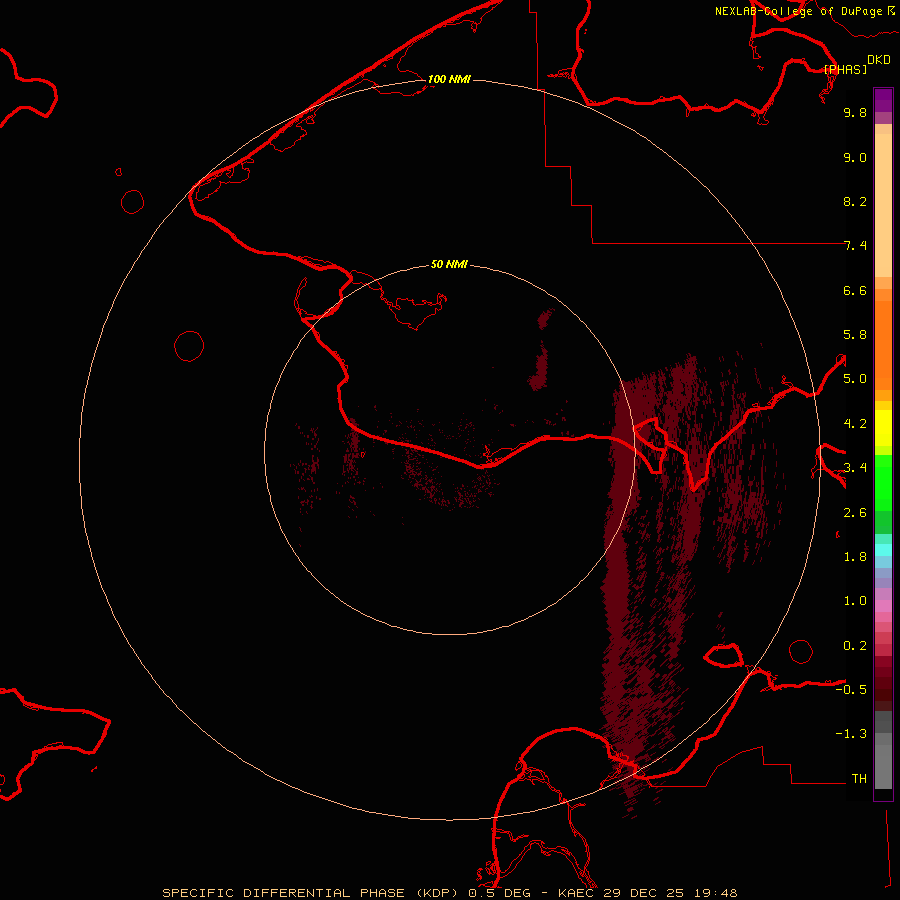Click the [PHAS] units label

click(x=845, y=69)
